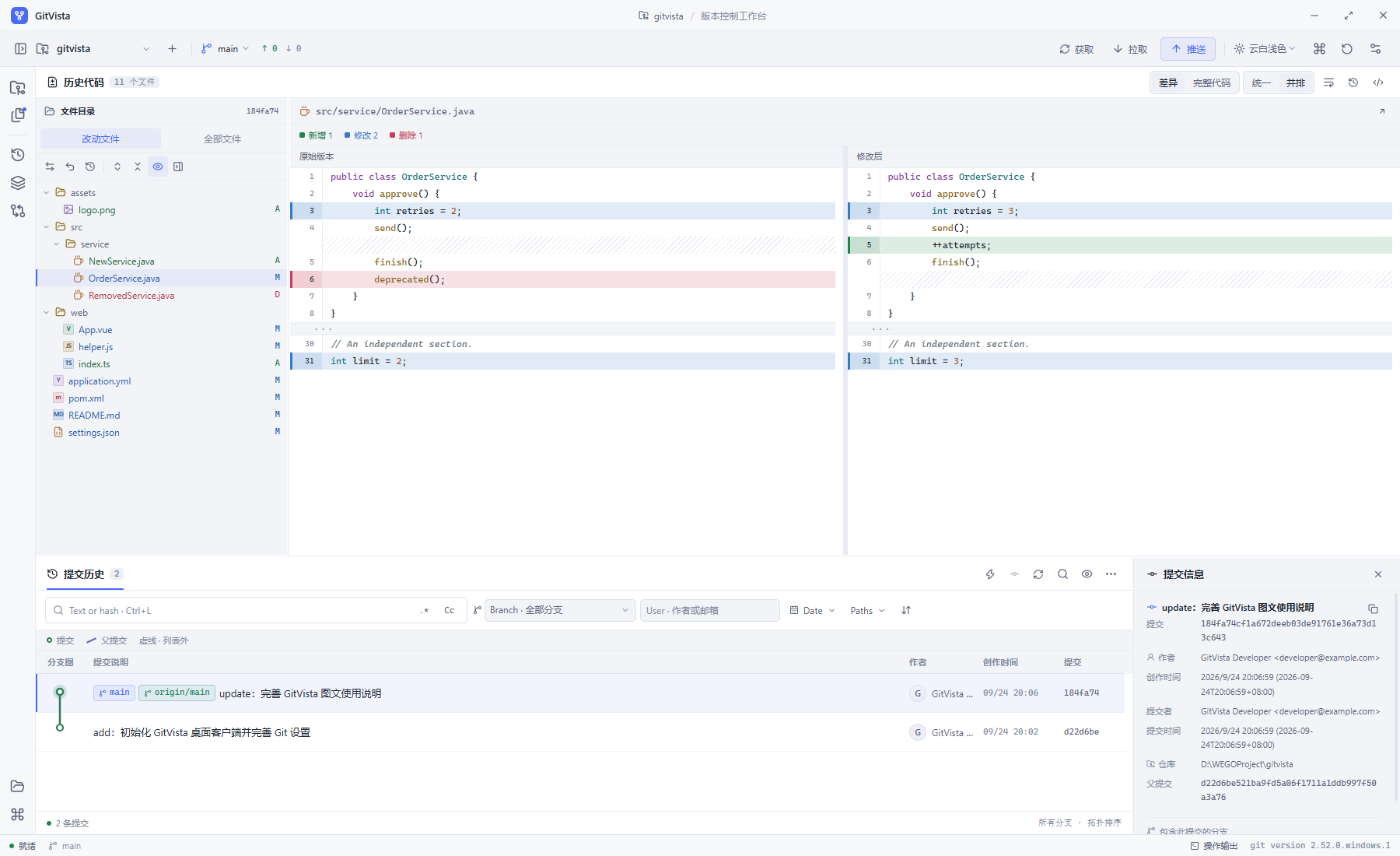The image size is (1400, 856).
Task: Open command shortcuts icon in top toolbar
Action: [x=1319, y=48]
